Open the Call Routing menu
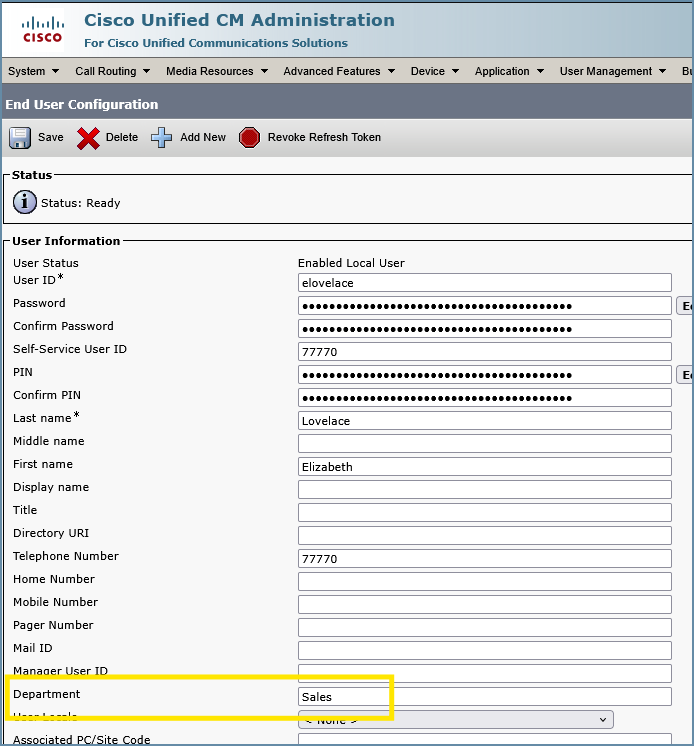Viewport: 694px width, 746px height. tap(112, 71)
